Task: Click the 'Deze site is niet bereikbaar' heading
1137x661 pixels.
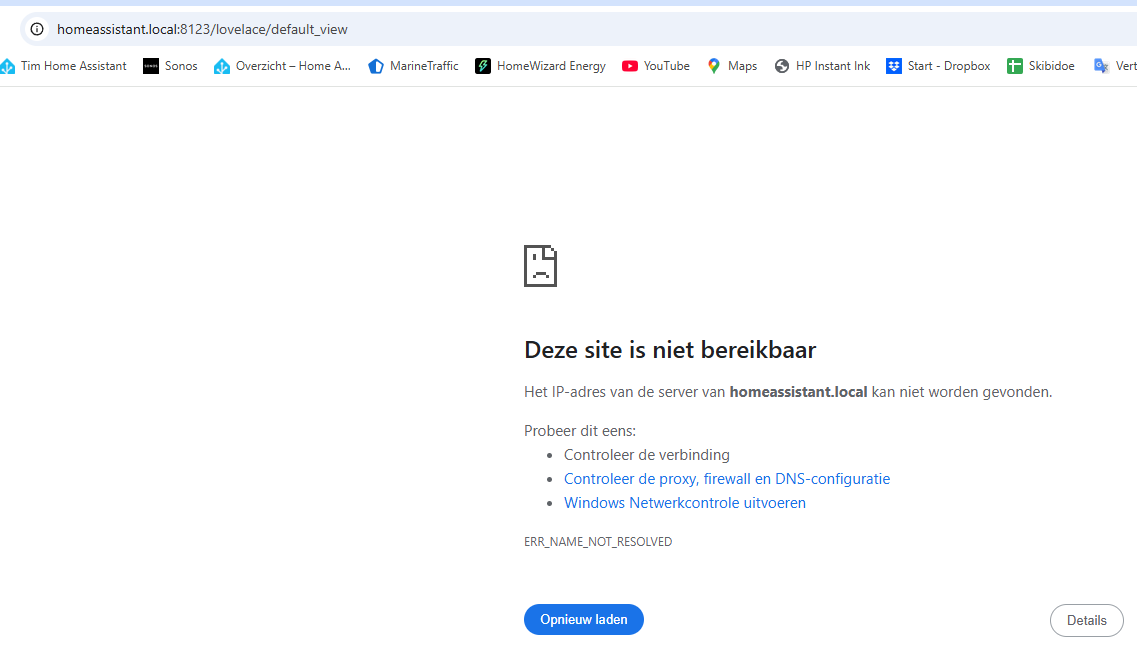Action: [x=670, y=350]
